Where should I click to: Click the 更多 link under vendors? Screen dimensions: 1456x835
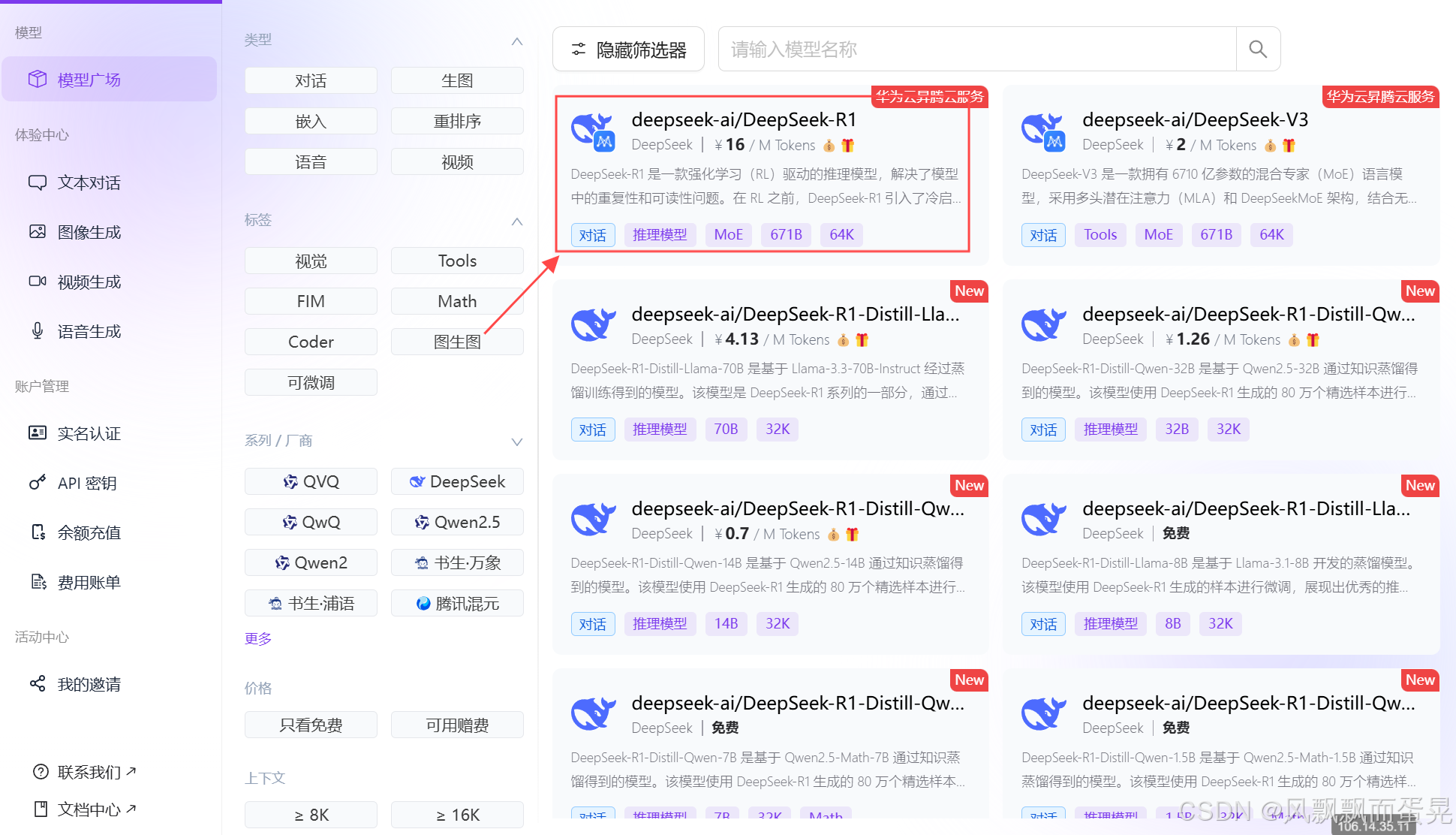pyautogui.click(x=257, y=638)
